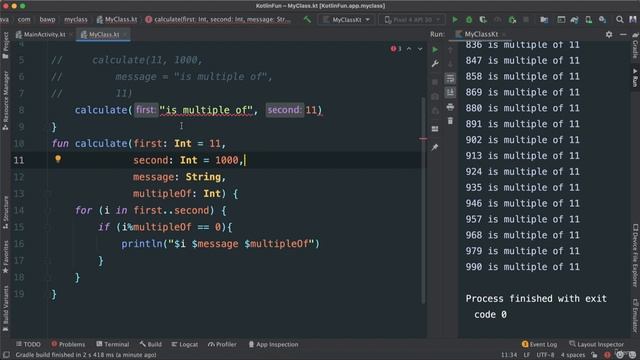Click the wrench icon in Run panel
The height and width of the screenshot is (360, 640).
point(435,64)
